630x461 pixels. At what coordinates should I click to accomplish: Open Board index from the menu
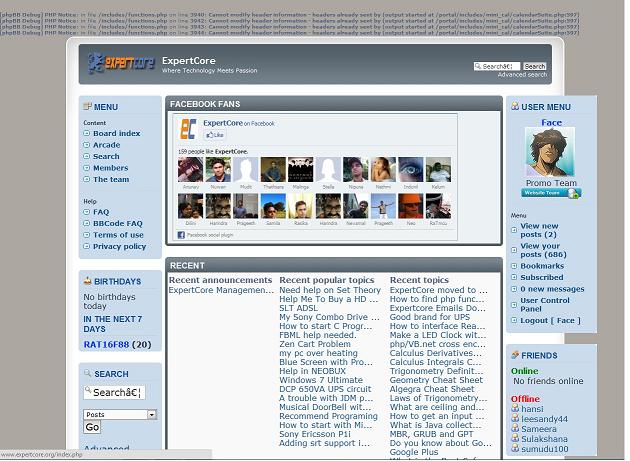click(x=116, y=133)
